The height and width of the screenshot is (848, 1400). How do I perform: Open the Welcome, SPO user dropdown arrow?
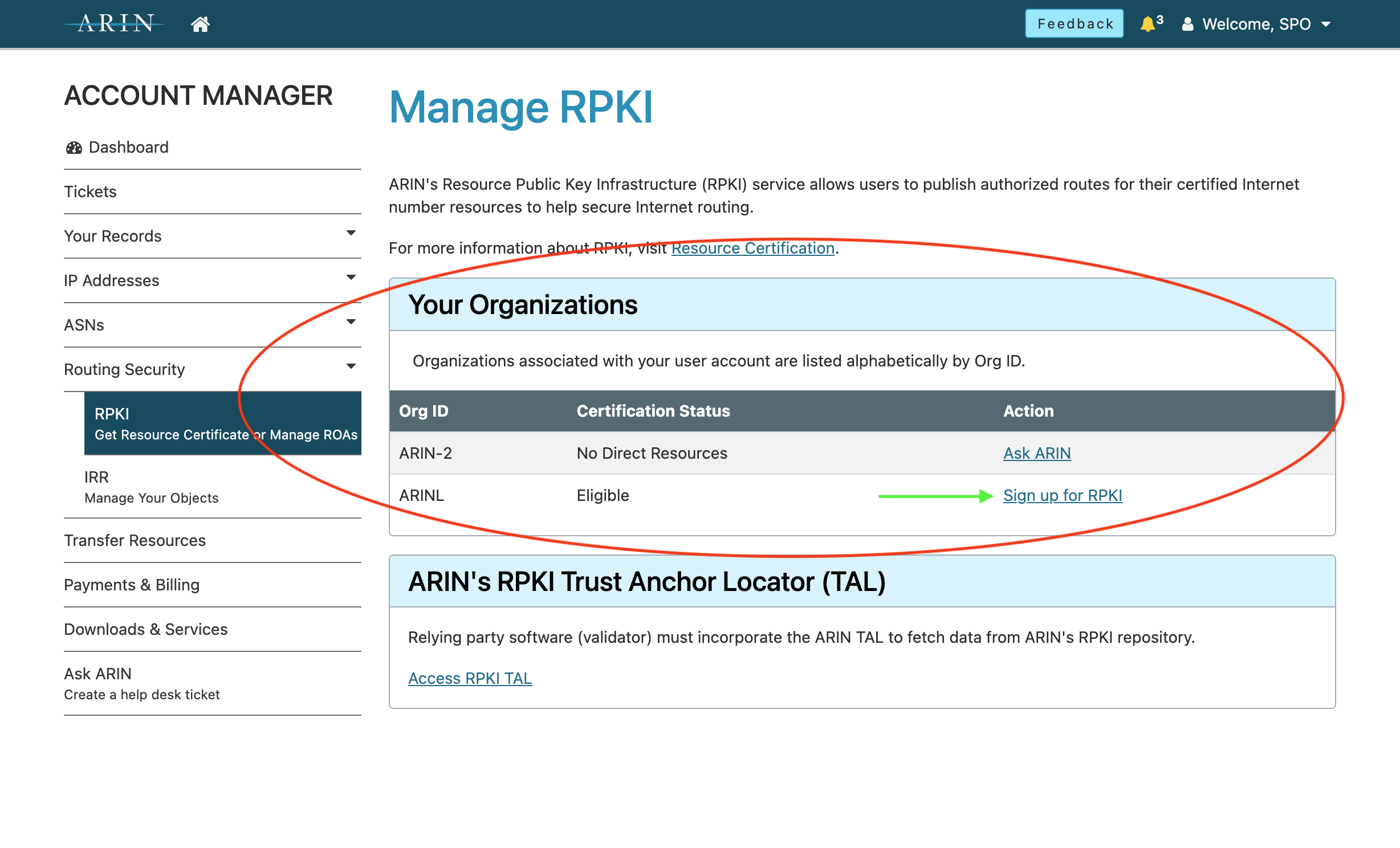(x=1326, y=25)
